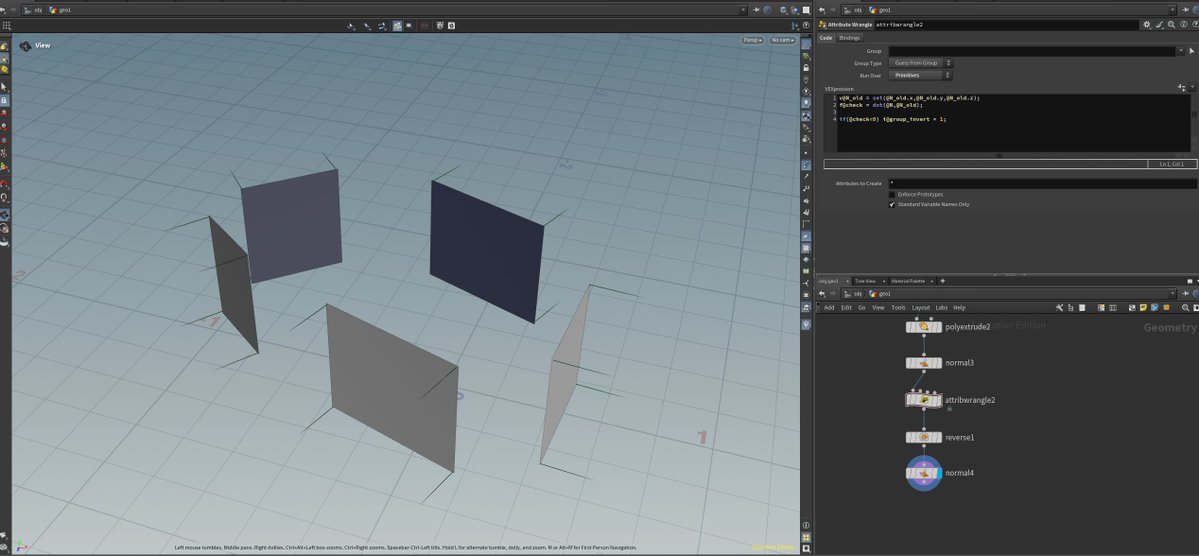1199x556 pixels.
Task: Open the Run Over dropdown
Action: click(x=920, y=75)
